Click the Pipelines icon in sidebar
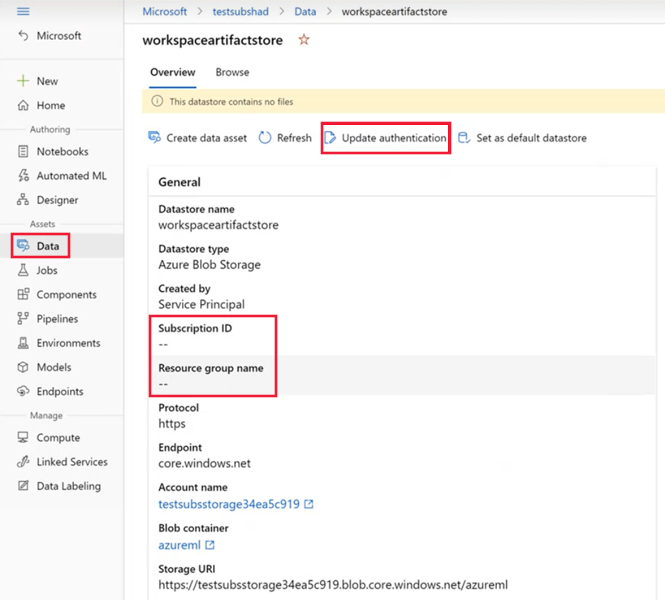Screen dimensions: 665x600 tap(23, 319)
